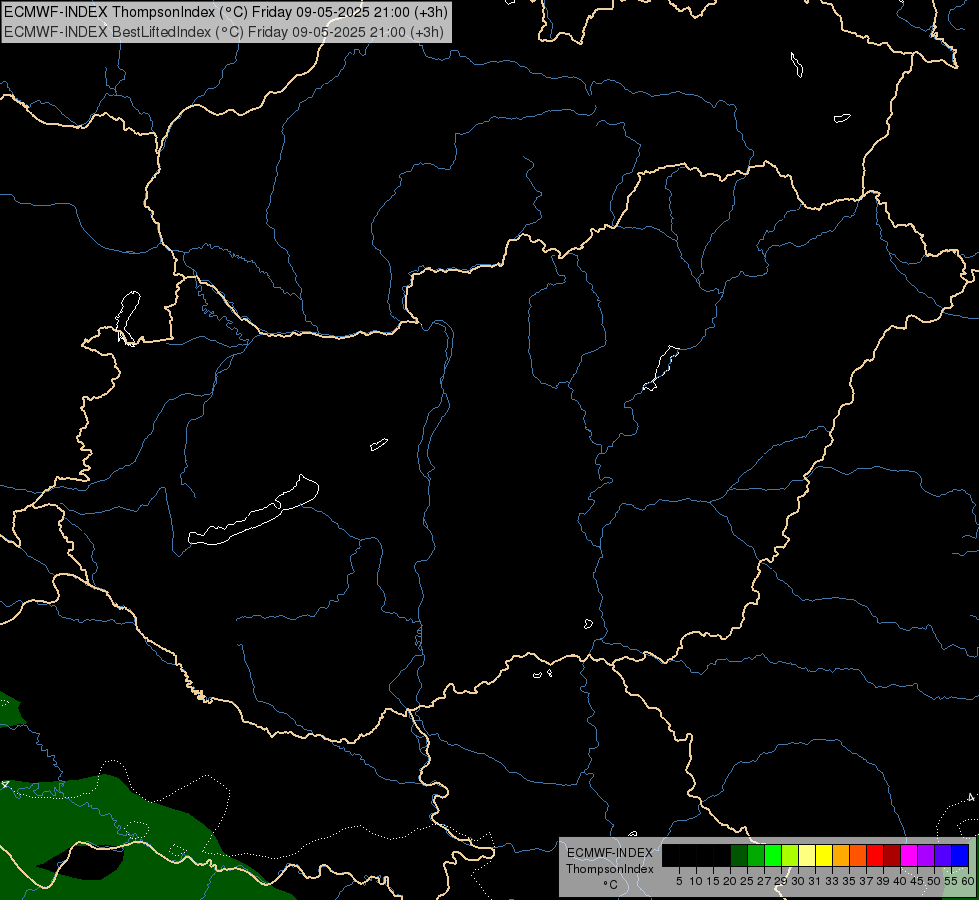Click the indigo 50–55 legend swatch
Viewport: 979px width, 900px height.
click(943, 855)
